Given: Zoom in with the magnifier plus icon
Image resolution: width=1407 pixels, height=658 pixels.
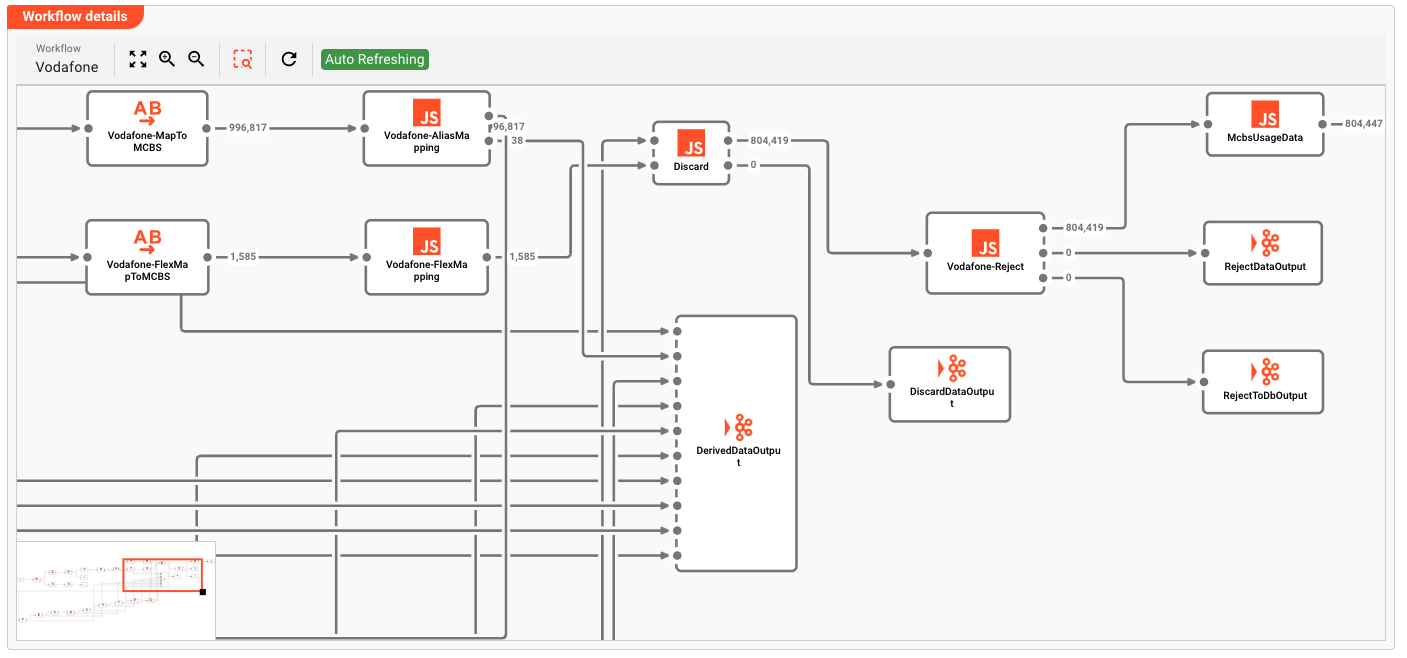Looking at the screenshot, I should click(x=167, y=59).
